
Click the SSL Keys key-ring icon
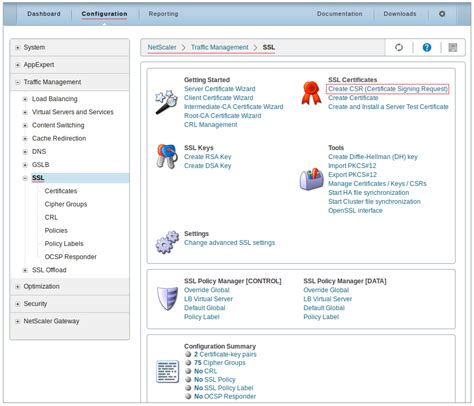click(167, 156)
